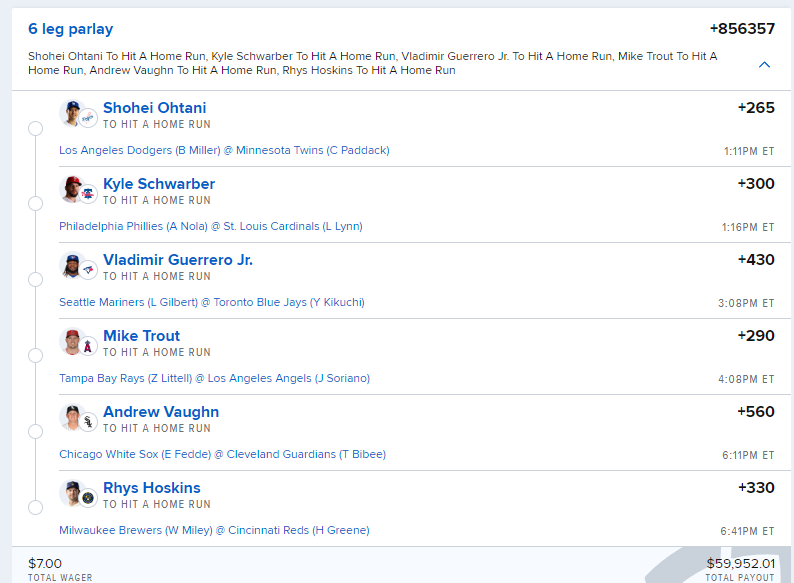
Task: Open the 6 leg parlay heading
Action: (70, 29)
